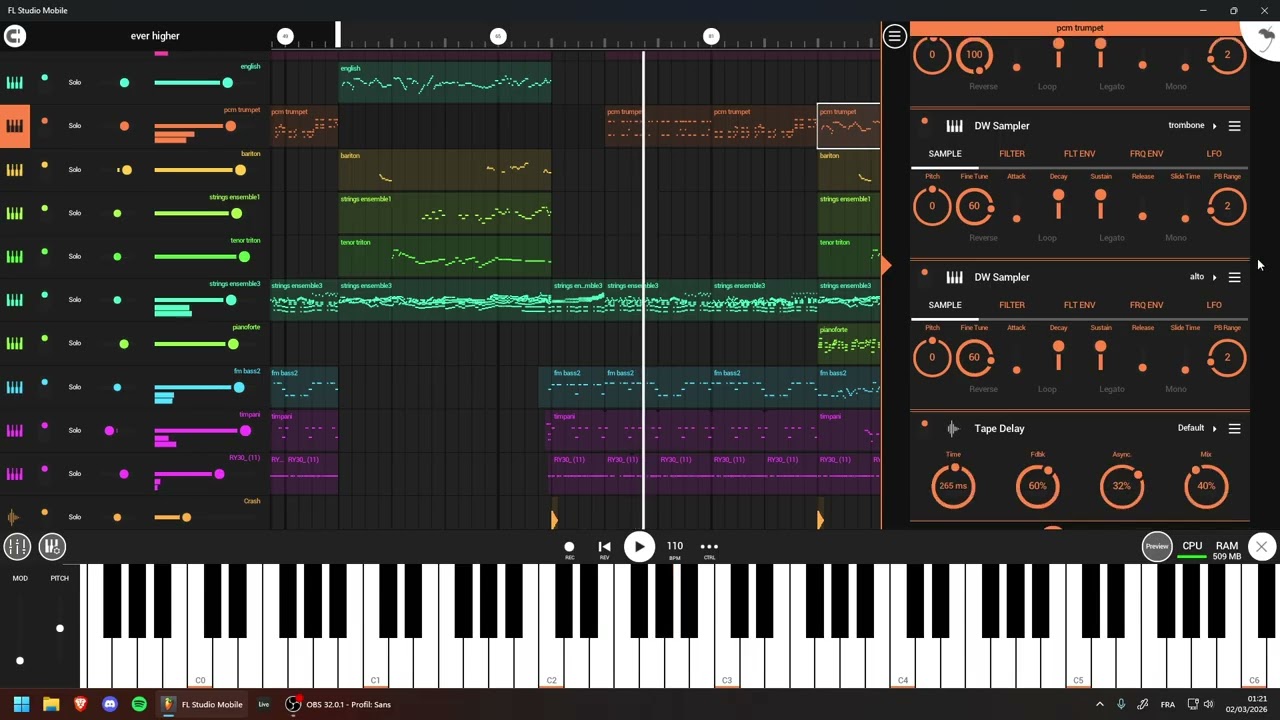Solo the Crash track
This screenshot has width=1280, height=720.
(x=75, y=517)
